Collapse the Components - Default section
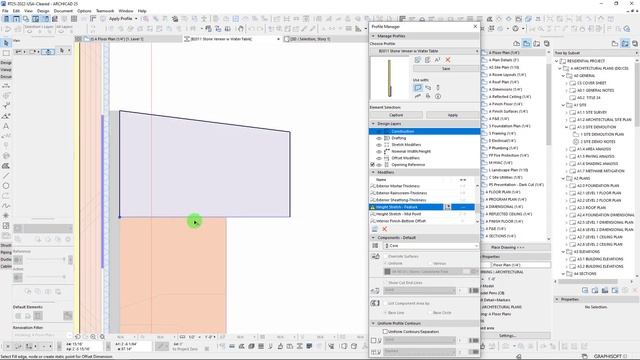Screen dimensions: 640x360 click(373, 238)
